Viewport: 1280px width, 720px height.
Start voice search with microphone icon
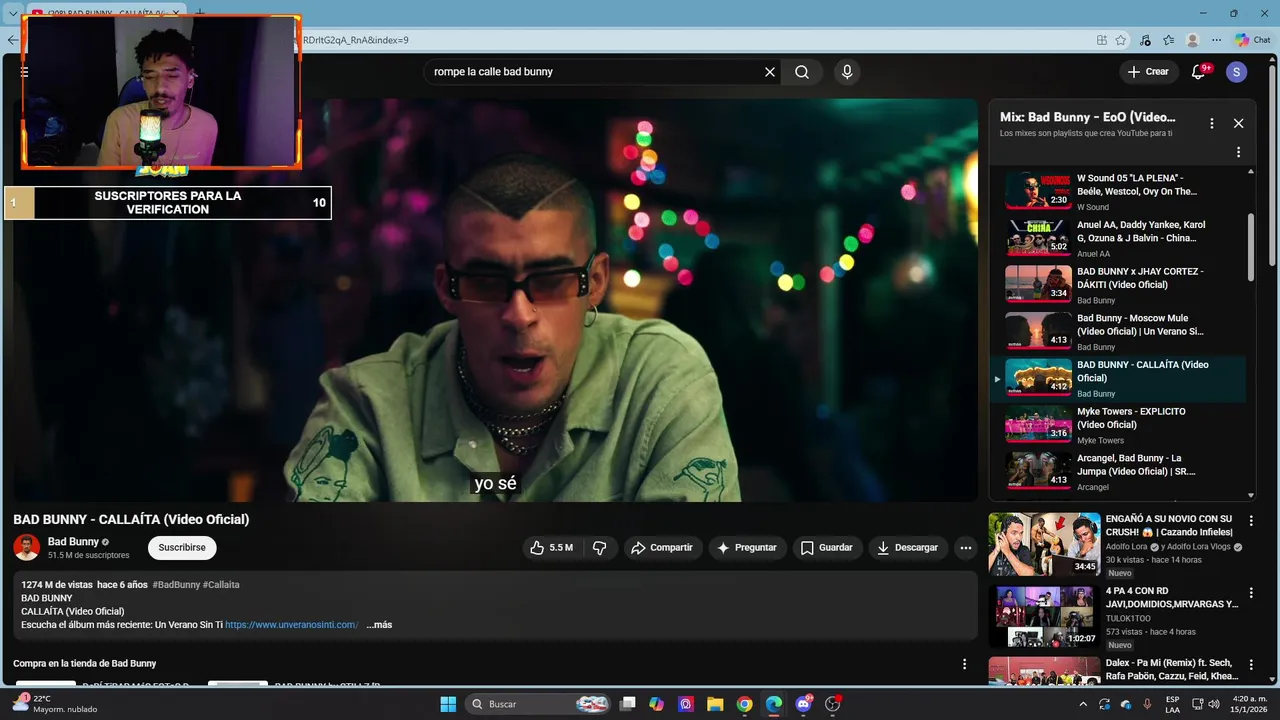[x=847, y=72]
